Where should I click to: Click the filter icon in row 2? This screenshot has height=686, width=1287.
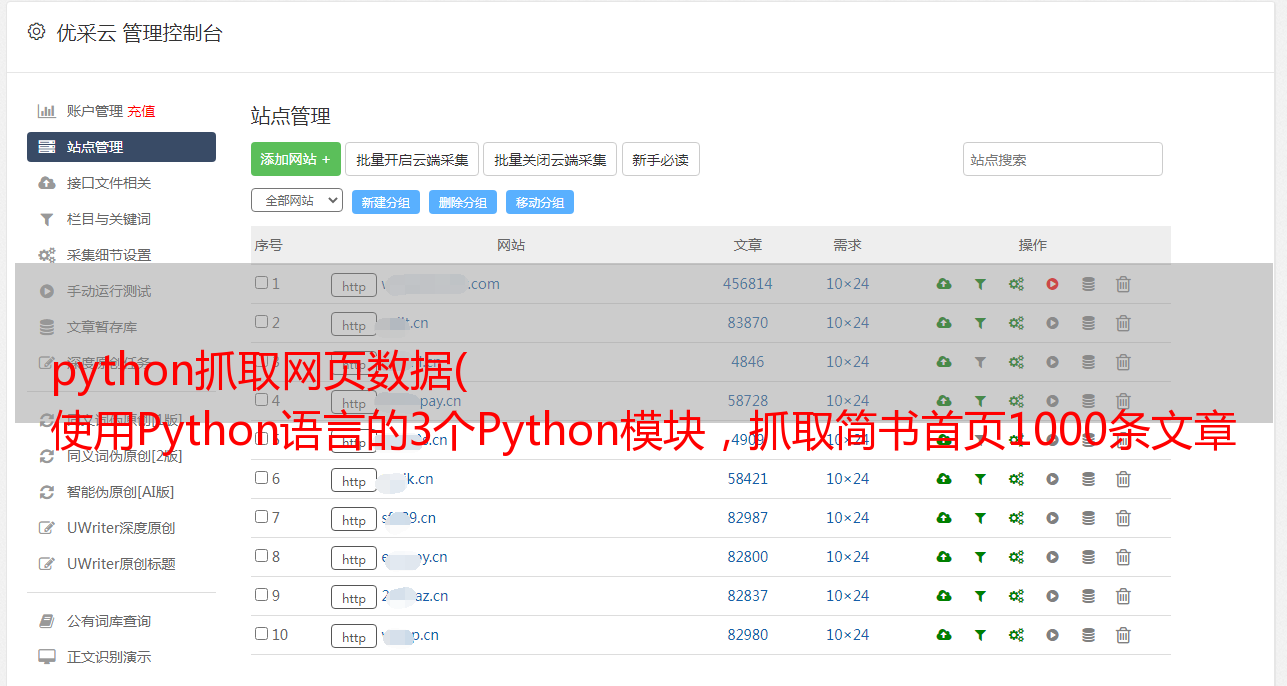pyautogui.click(x=980, y=323)
